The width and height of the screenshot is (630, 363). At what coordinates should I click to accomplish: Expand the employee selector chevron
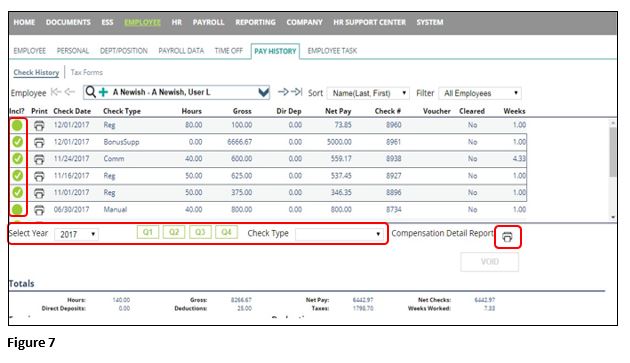[x=264, y=93]
